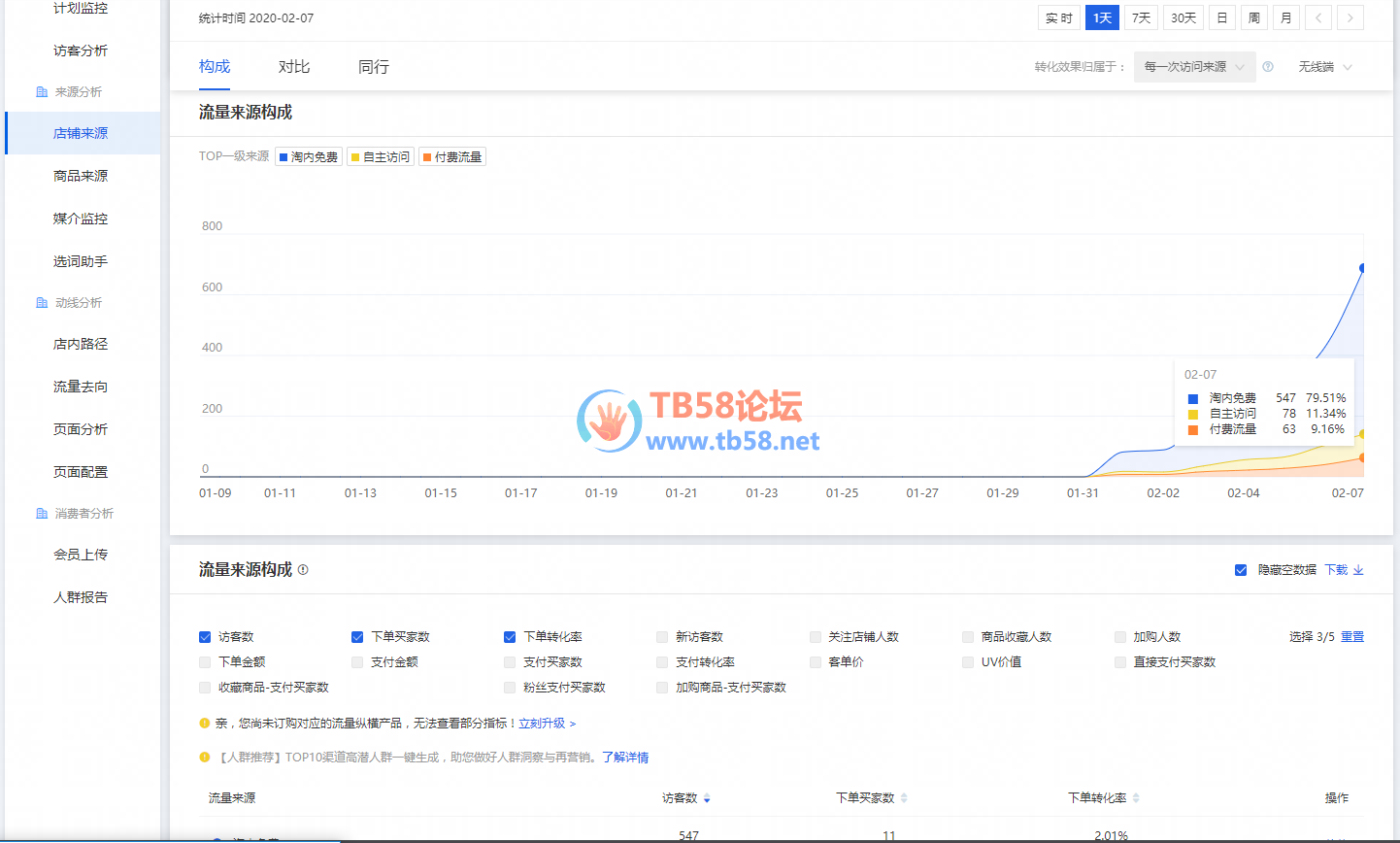This screenshot has height=843, width=1400.
Task: Switch to the 同行 tab
Action: click(x=374, y=67)
